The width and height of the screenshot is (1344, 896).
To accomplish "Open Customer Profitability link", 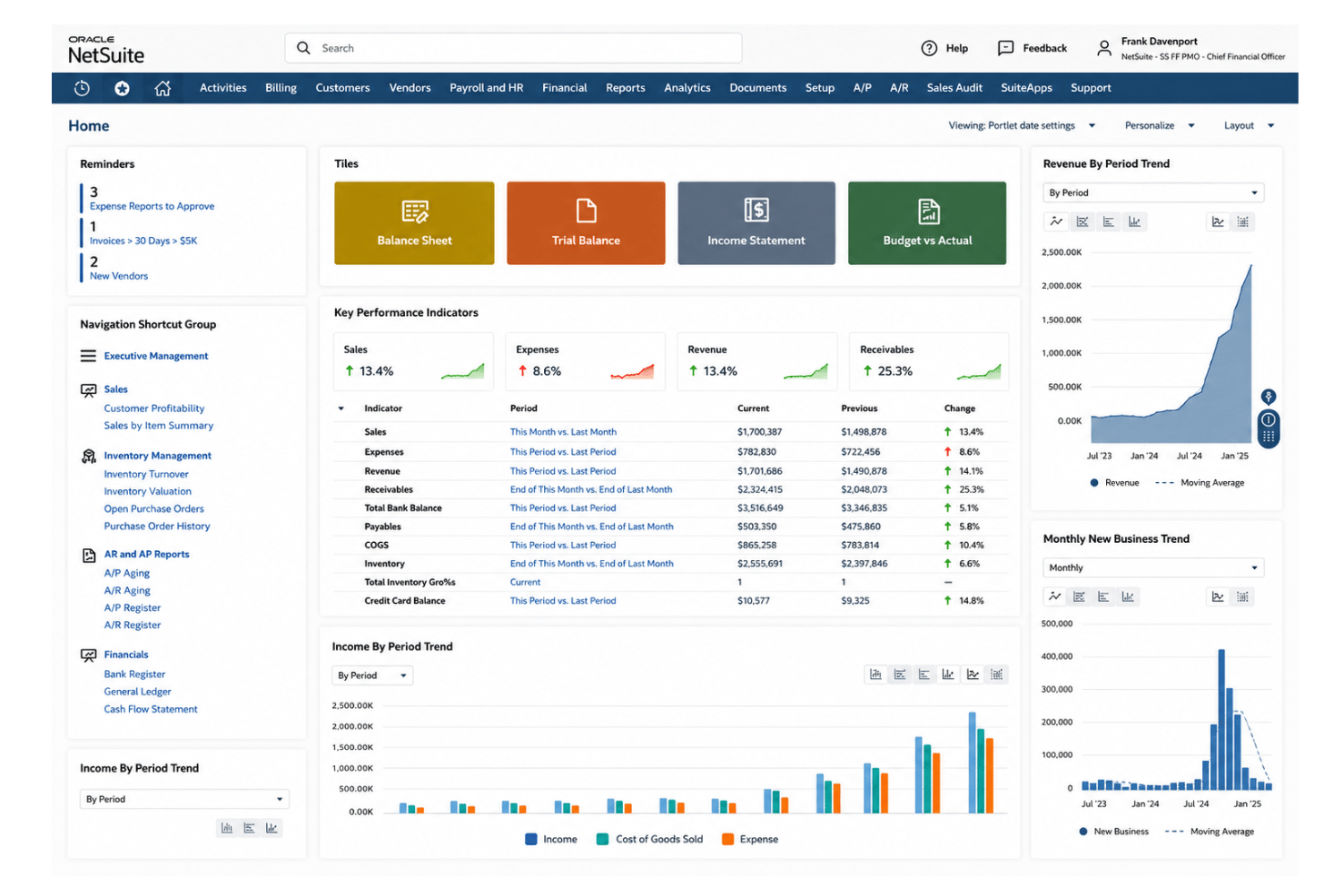I will [x=153, y=409].
